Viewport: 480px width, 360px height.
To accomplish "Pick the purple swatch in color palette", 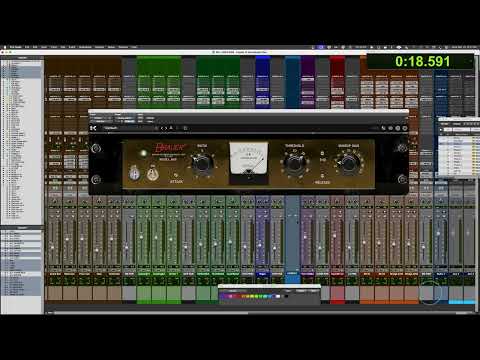I will coord(222,296).
